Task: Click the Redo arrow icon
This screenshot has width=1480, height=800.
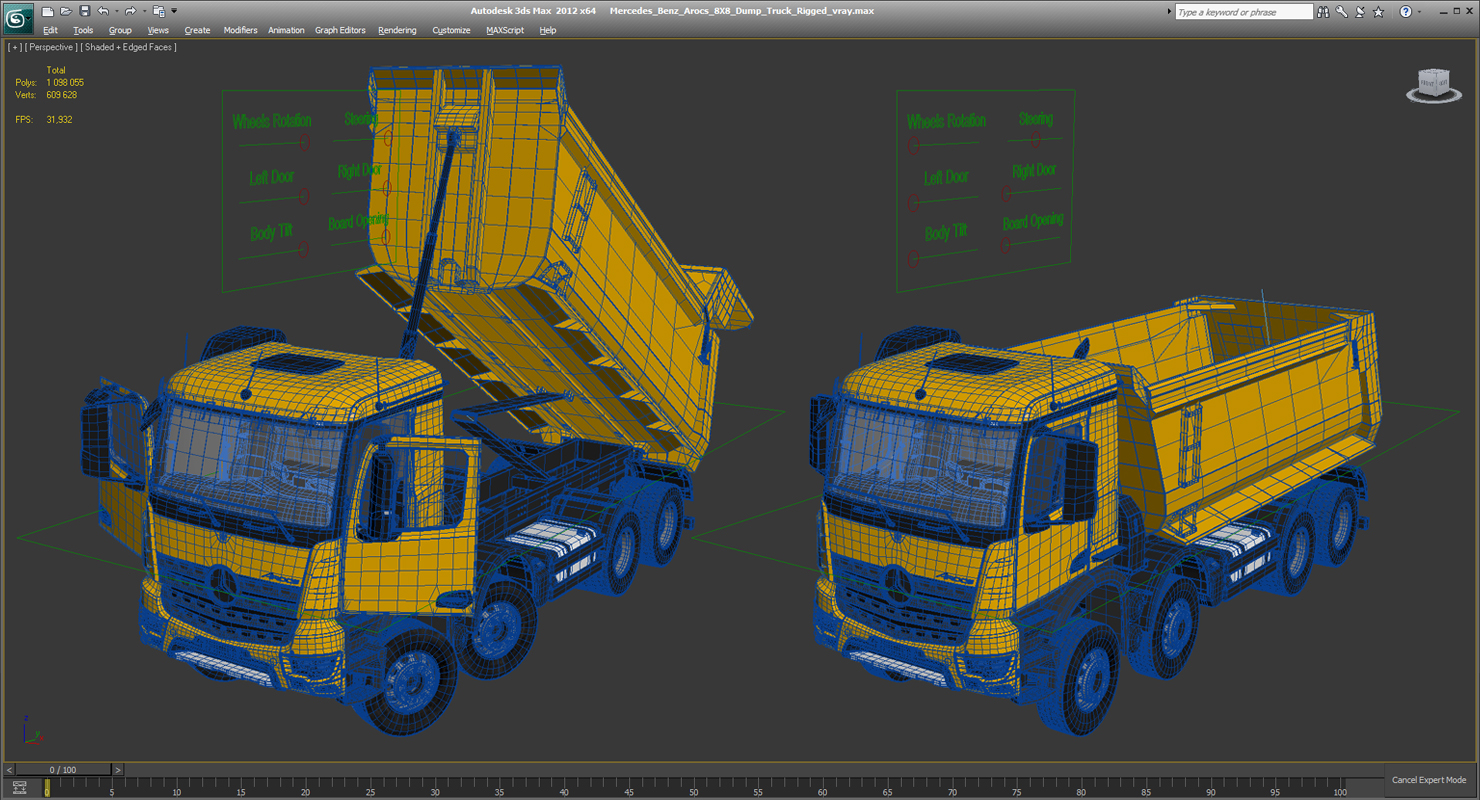Action: pyautogui.click(x=129, y=11)
